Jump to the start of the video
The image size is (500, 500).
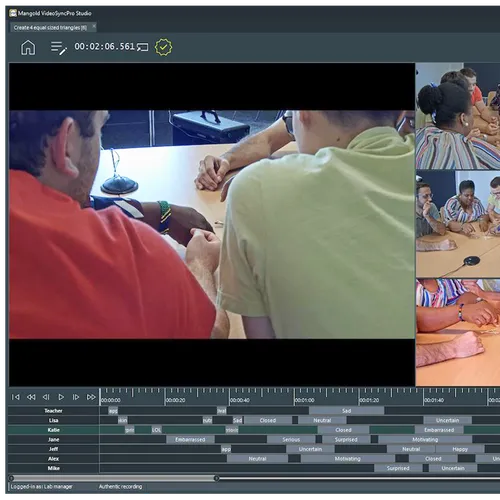(x=15, y=397)
